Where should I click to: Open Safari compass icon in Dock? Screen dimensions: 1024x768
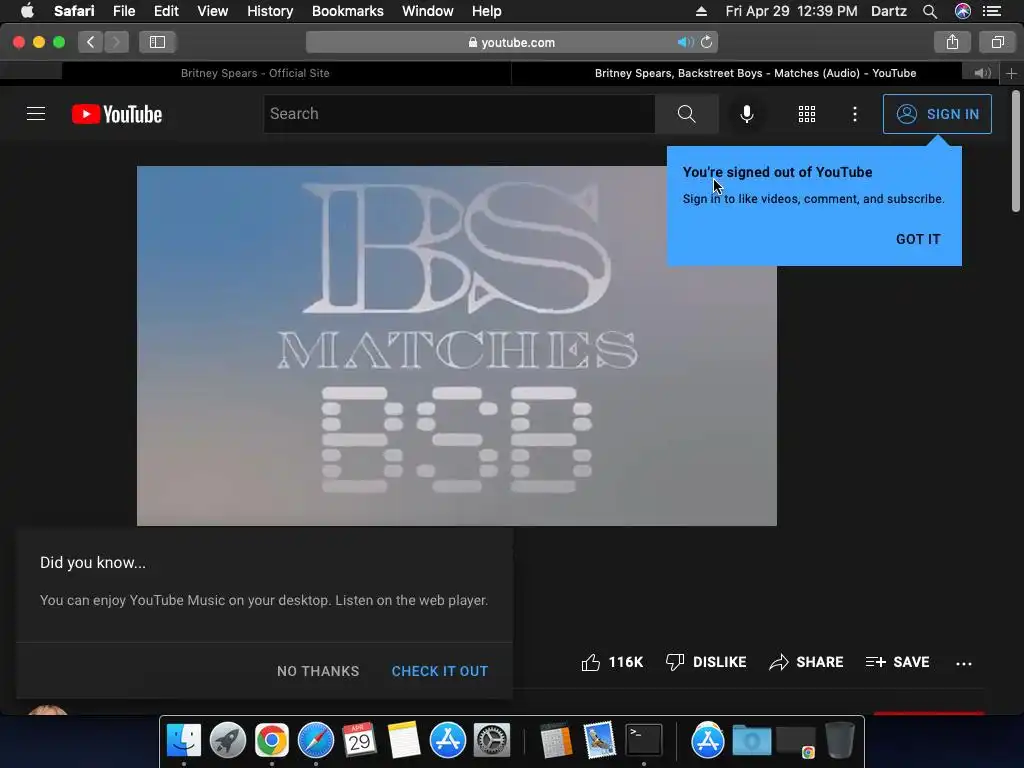click(315, 740)
